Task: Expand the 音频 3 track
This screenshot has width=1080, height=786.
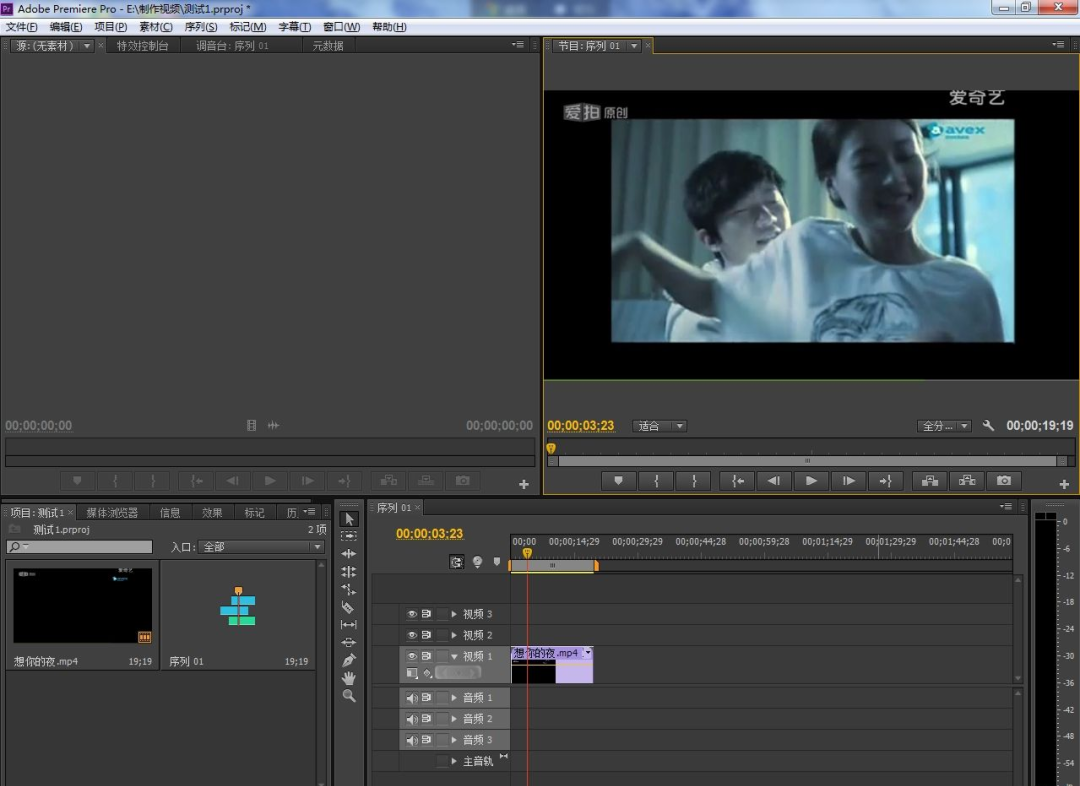Action: pos(454,740)
